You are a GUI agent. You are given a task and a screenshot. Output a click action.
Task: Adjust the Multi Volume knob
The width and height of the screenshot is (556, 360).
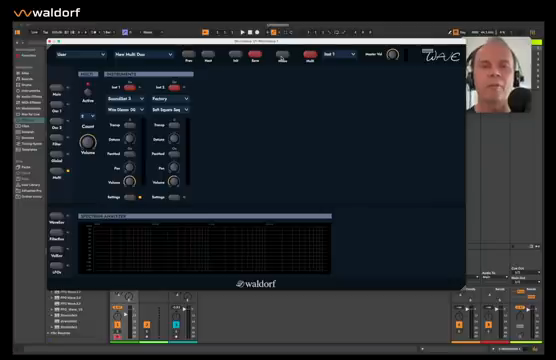point(88,142)
